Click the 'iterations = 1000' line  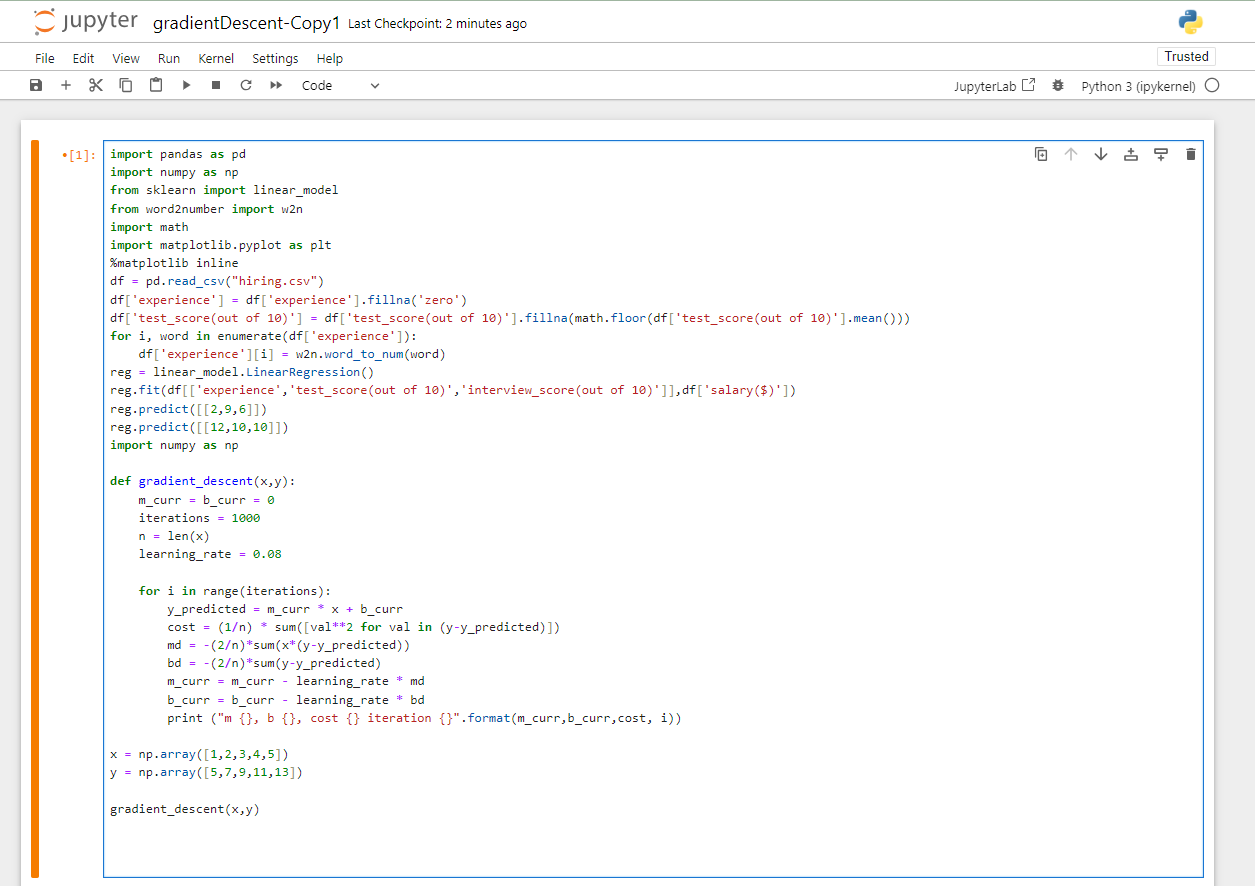[199, 518]
